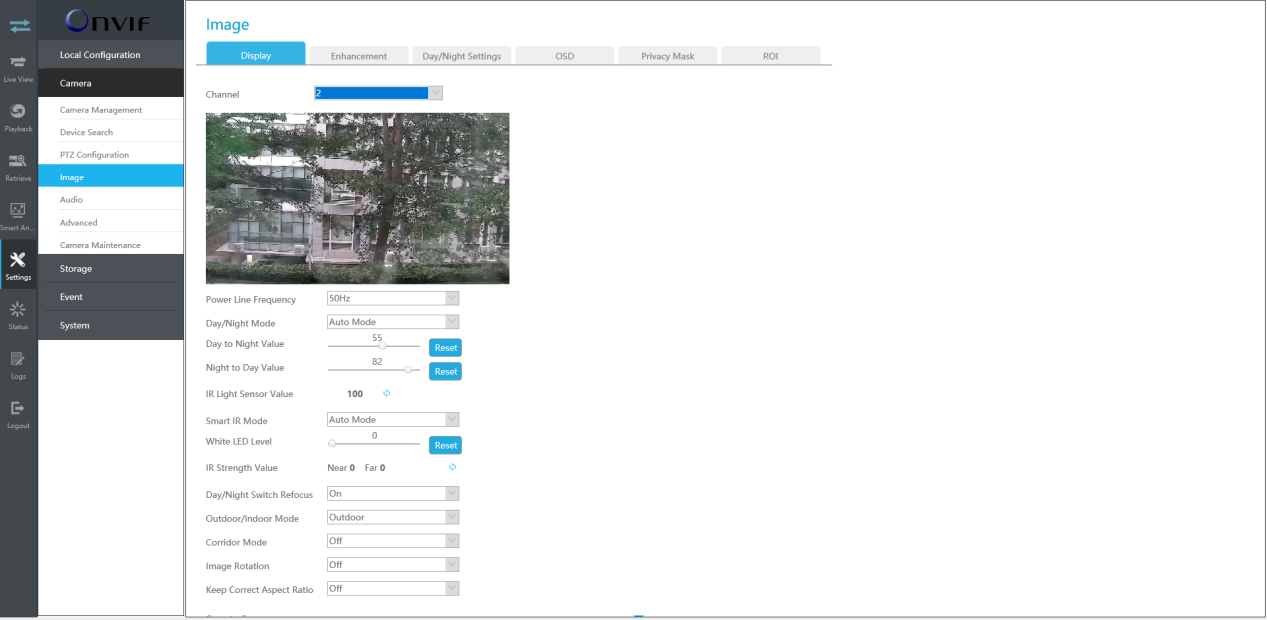This screenshot has height=620, width=1267.
Task: Refresh the IR Strength Value
Action: click(453, 467)
